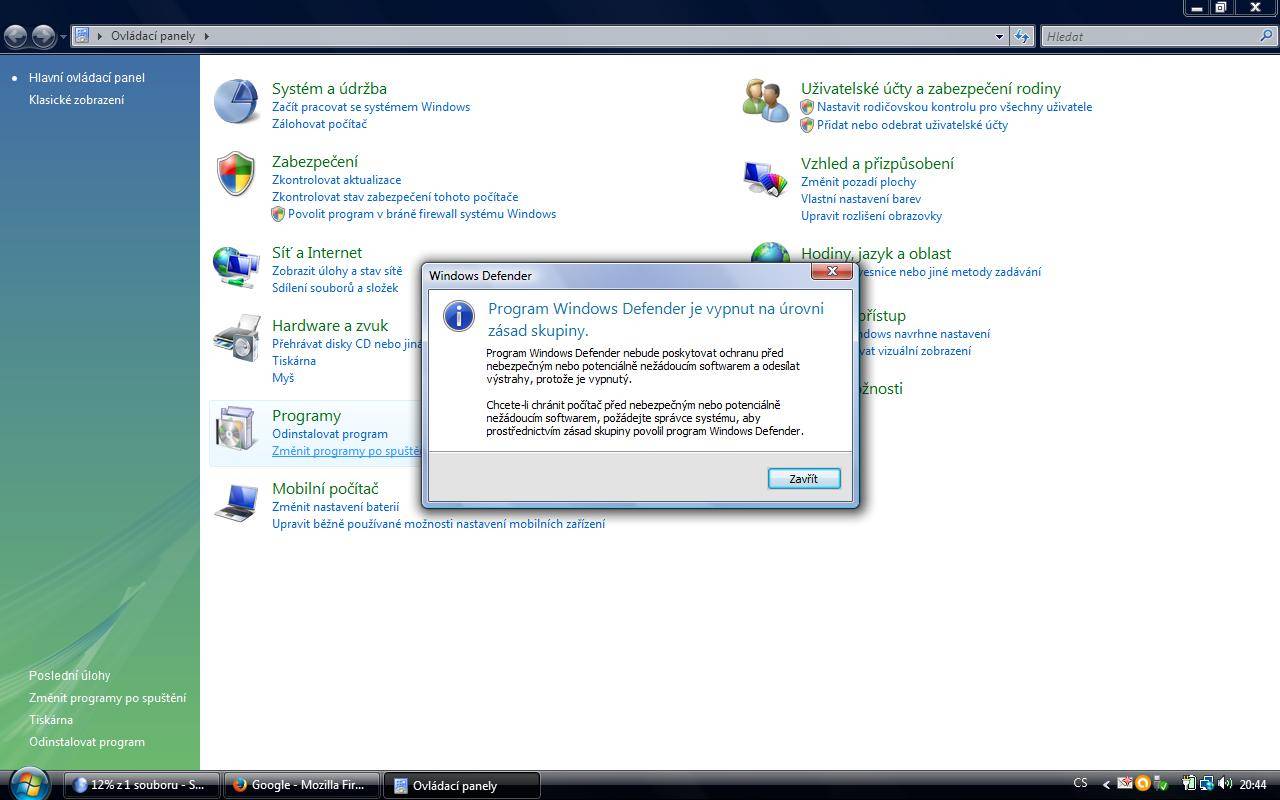Click the search magnifier icon
The image size is (1280, 800).
click(x=1267, y=36)
